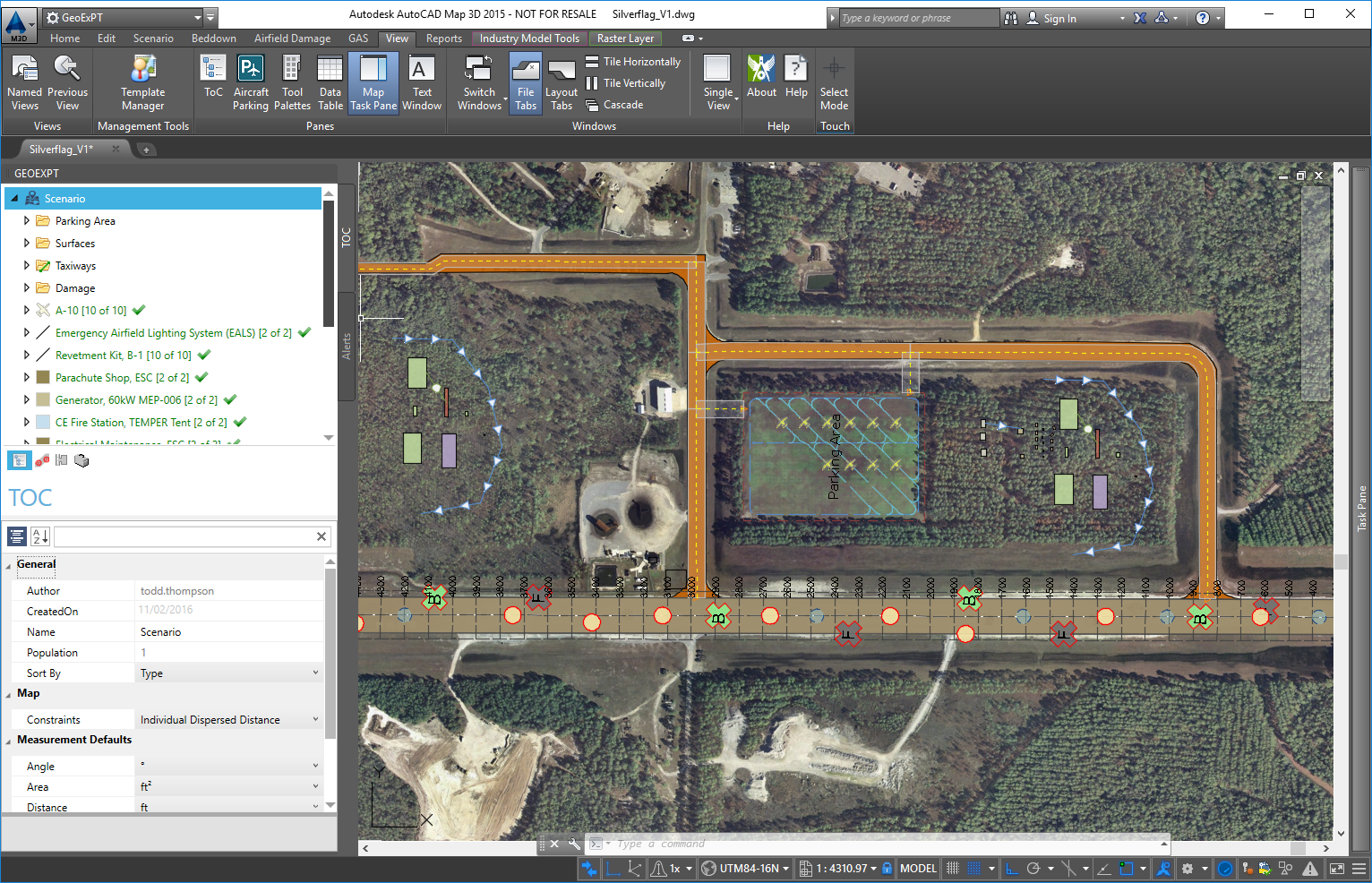
Task: Open AutoCAD application menu logo
Action: [x=18, y=24]
